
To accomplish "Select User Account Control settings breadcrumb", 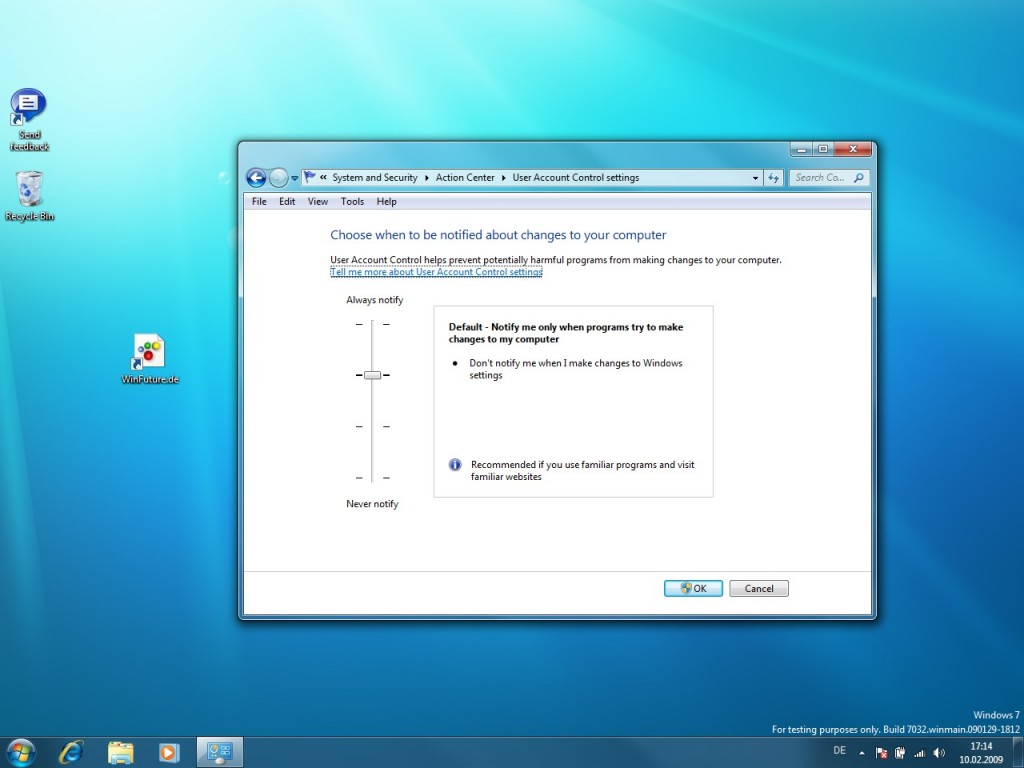I will [x=575, y=178].
